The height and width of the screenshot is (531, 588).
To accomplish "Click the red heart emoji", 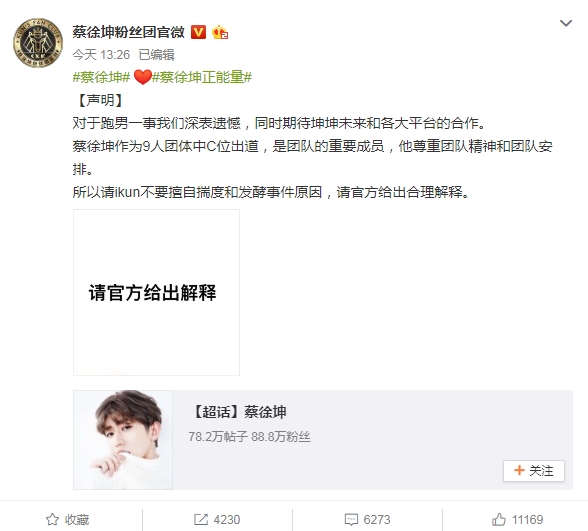I will (x=142, y=78).
